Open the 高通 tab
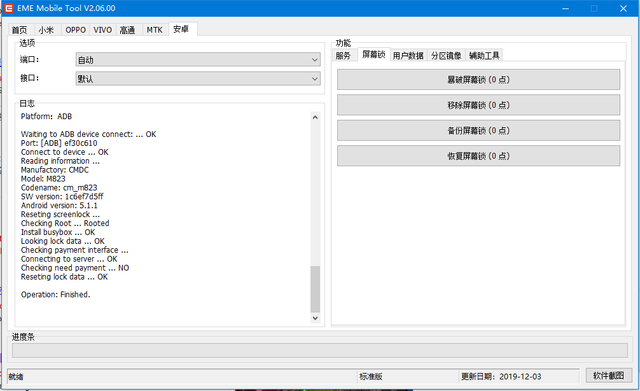640x391 pixels. coord(127,30)
